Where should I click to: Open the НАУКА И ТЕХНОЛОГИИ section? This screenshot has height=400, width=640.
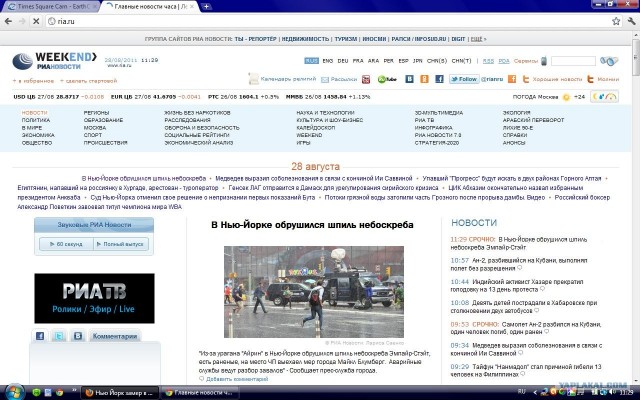325,113
